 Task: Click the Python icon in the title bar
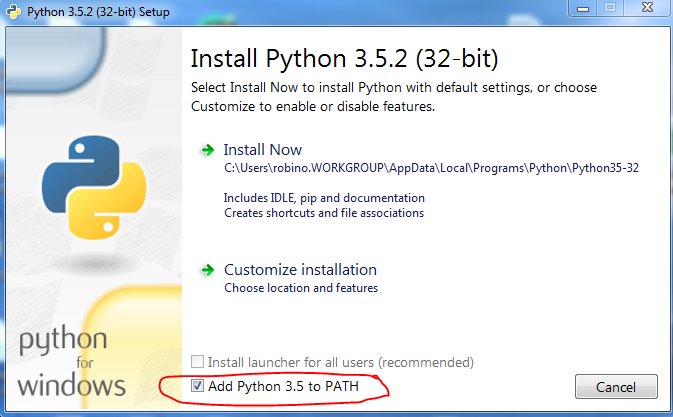[x=13, y=11]
